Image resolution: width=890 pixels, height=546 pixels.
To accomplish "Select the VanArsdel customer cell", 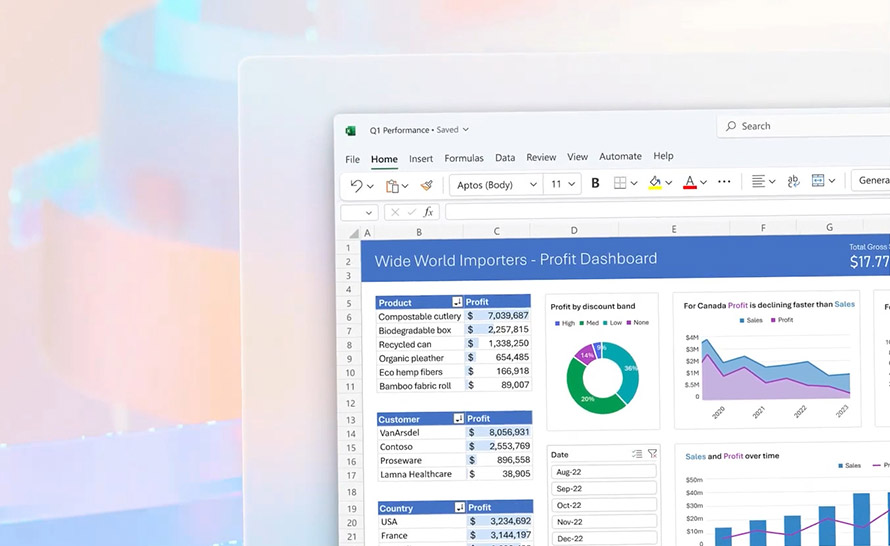I will (421, 432).
